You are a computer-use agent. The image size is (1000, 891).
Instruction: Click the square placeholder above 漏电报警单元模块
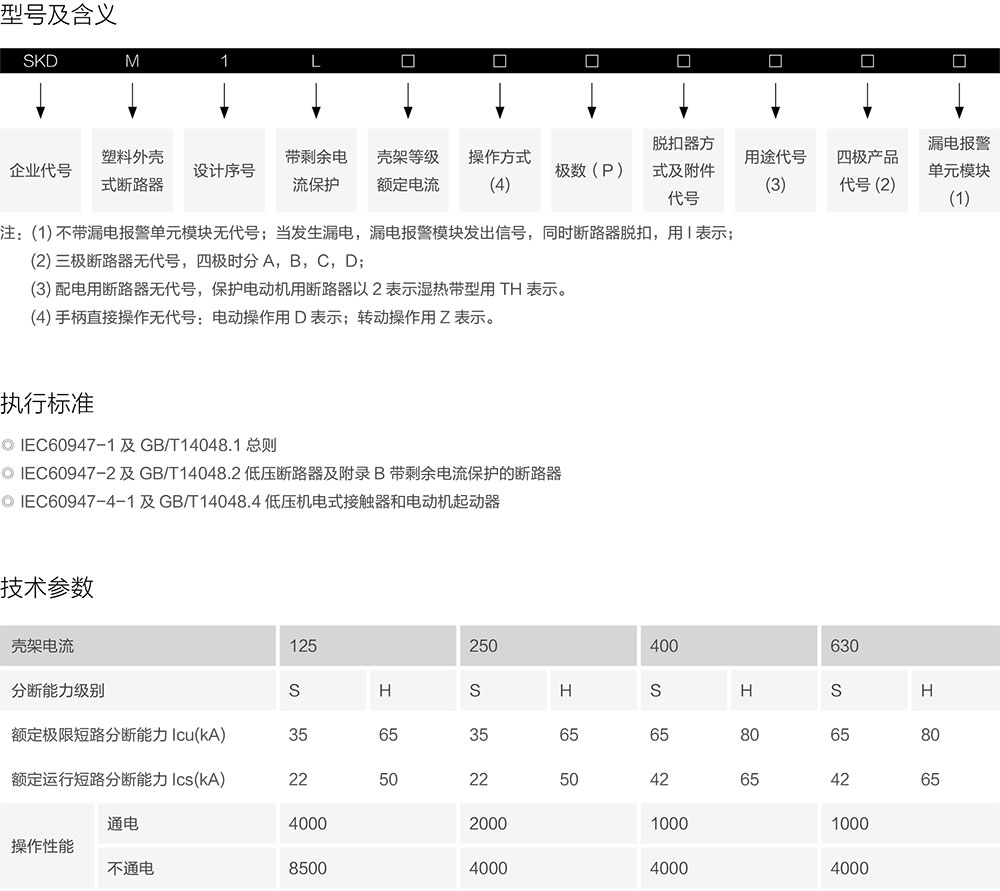[x=959, y=61]
